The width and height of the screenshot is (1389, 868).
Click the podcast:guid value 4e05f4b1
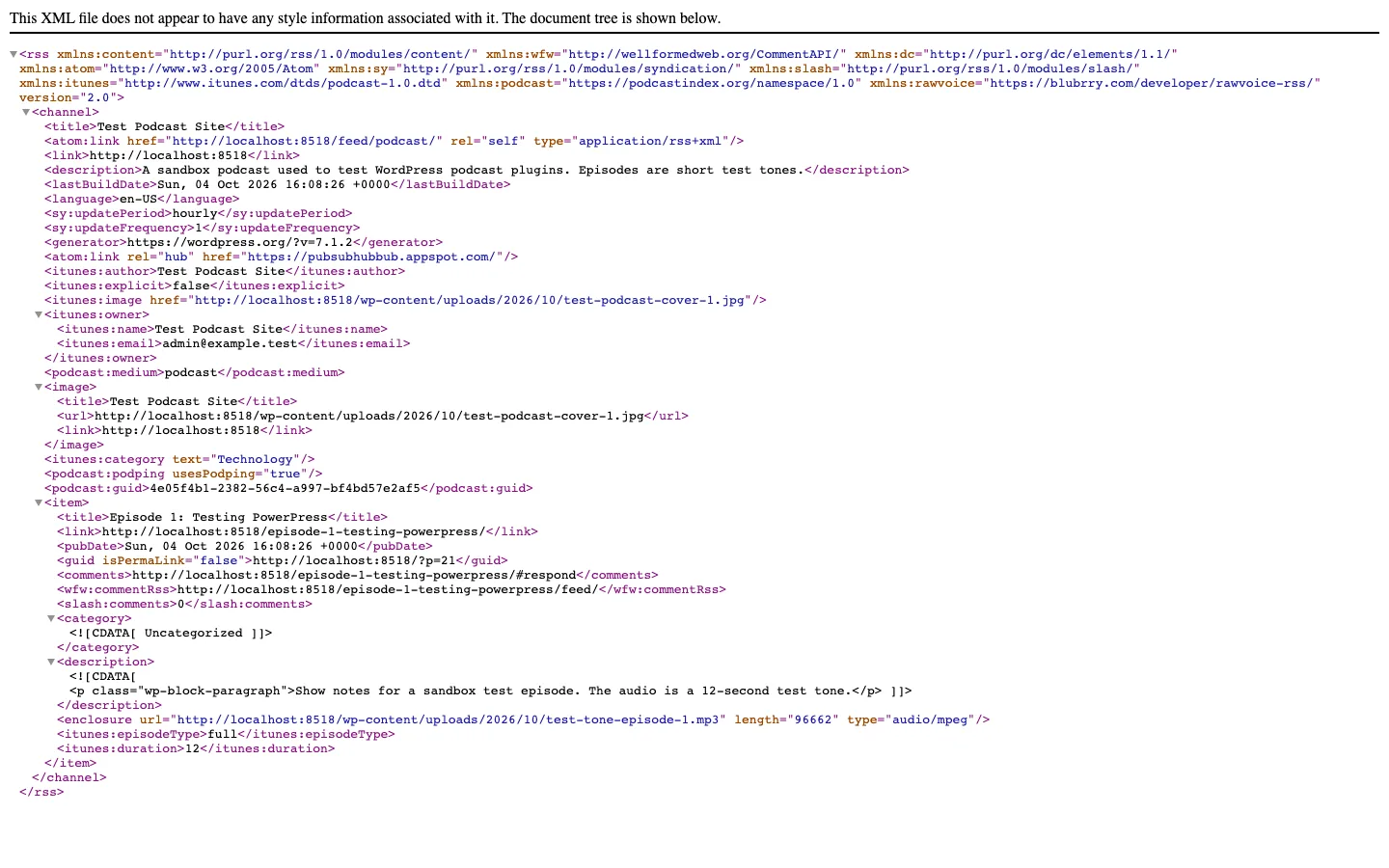click(286, 488)
